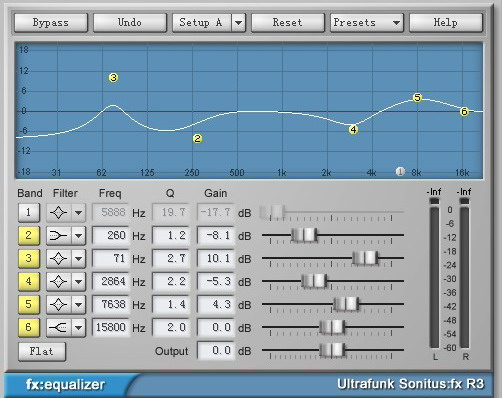Open the Help button

pos(446,23)
